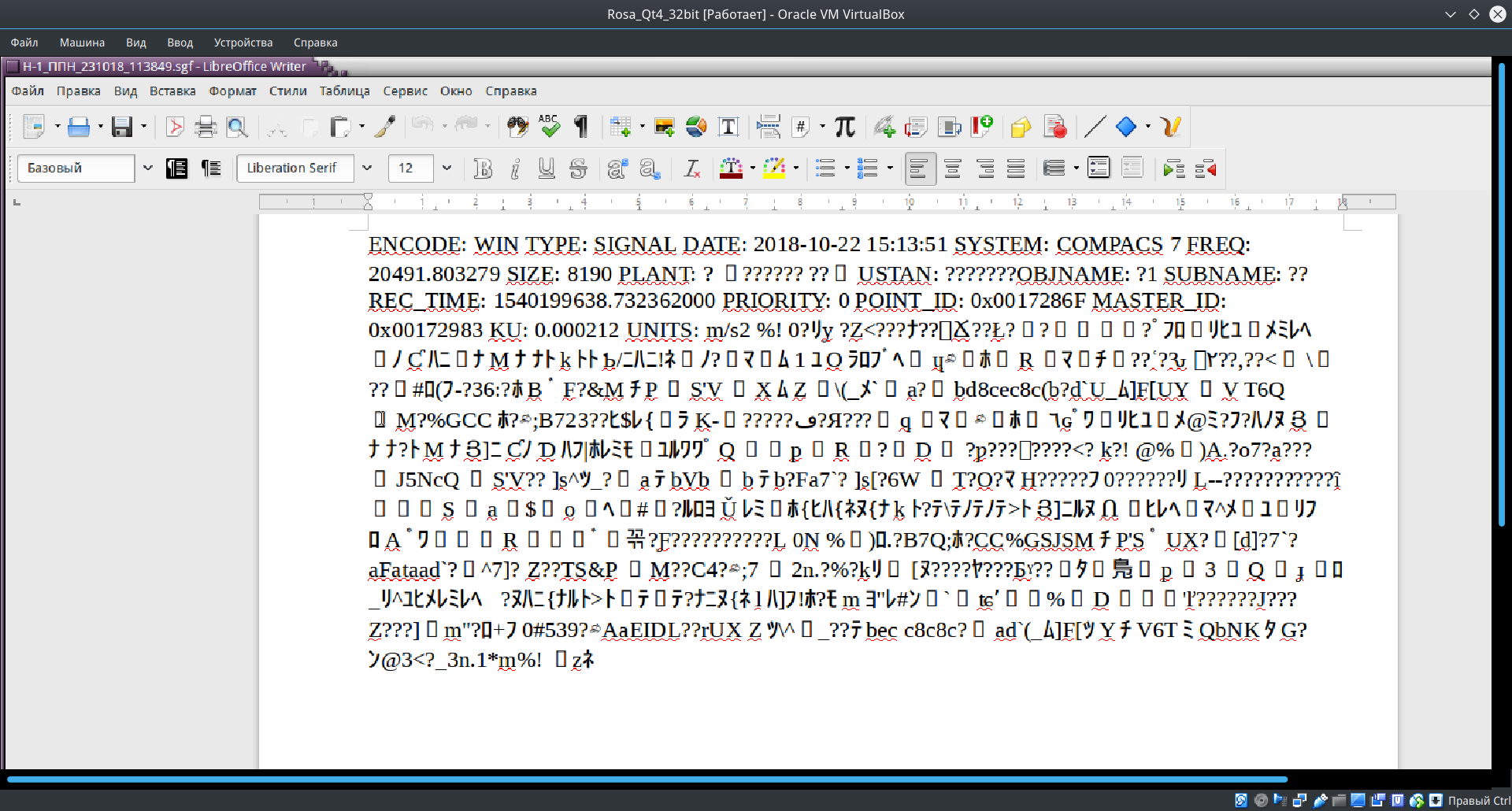Apply the font color red swatch

[731, 168]
